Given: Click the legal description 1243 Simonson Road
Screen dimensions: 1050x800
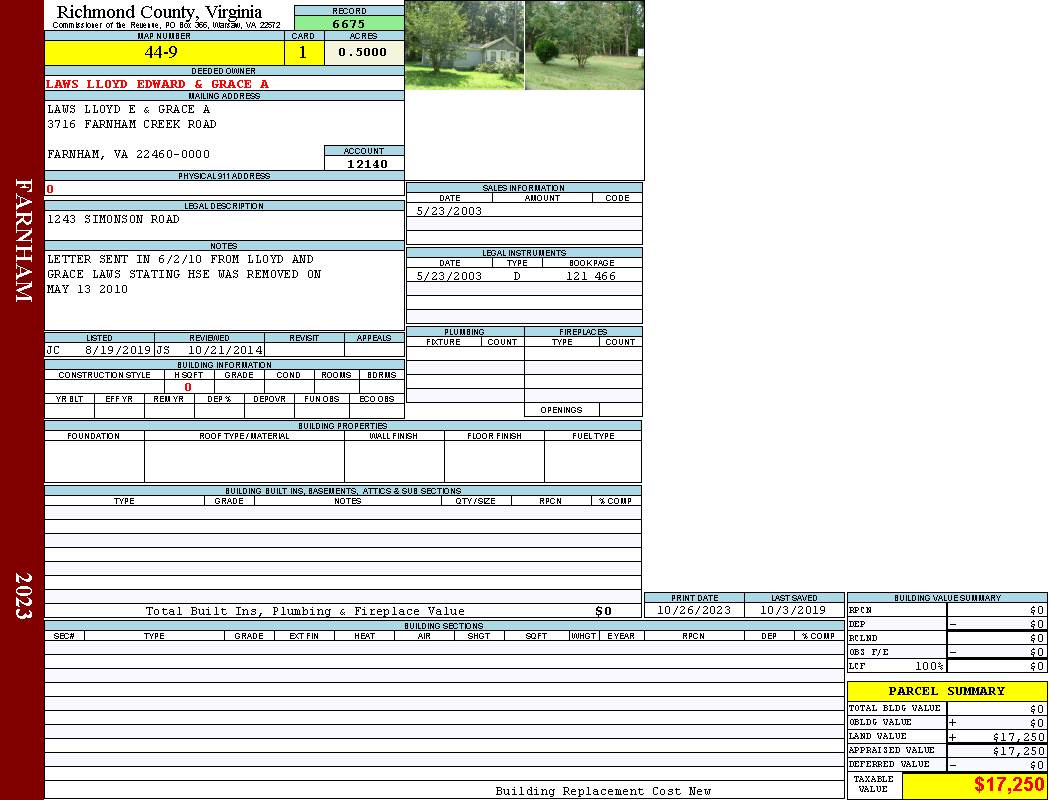Looking at the screenshot, I should point(114,219).
